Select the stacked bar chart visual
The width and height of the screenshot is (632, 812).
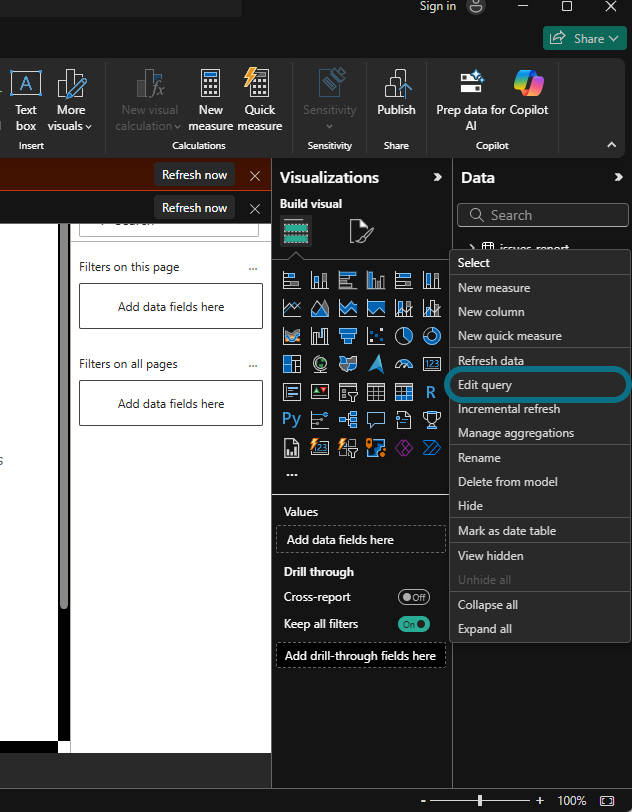click(x=292, y=280)
